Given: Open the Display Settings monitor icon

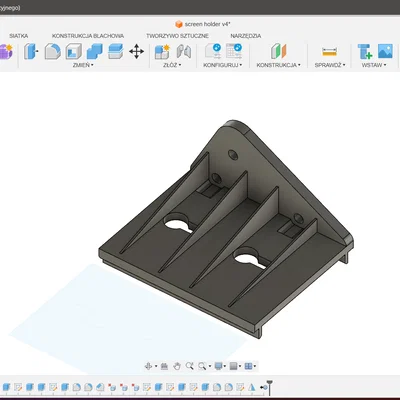Looking at the screenshot, I should 218,366.
